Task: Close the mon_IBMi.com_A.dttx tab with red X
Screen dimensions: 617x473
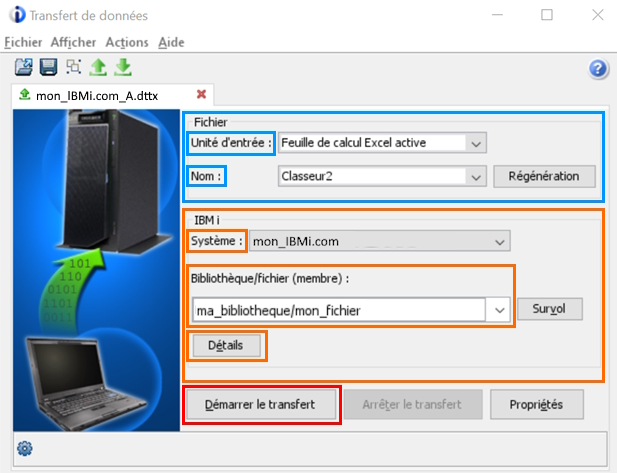Action: pos(201,94)
